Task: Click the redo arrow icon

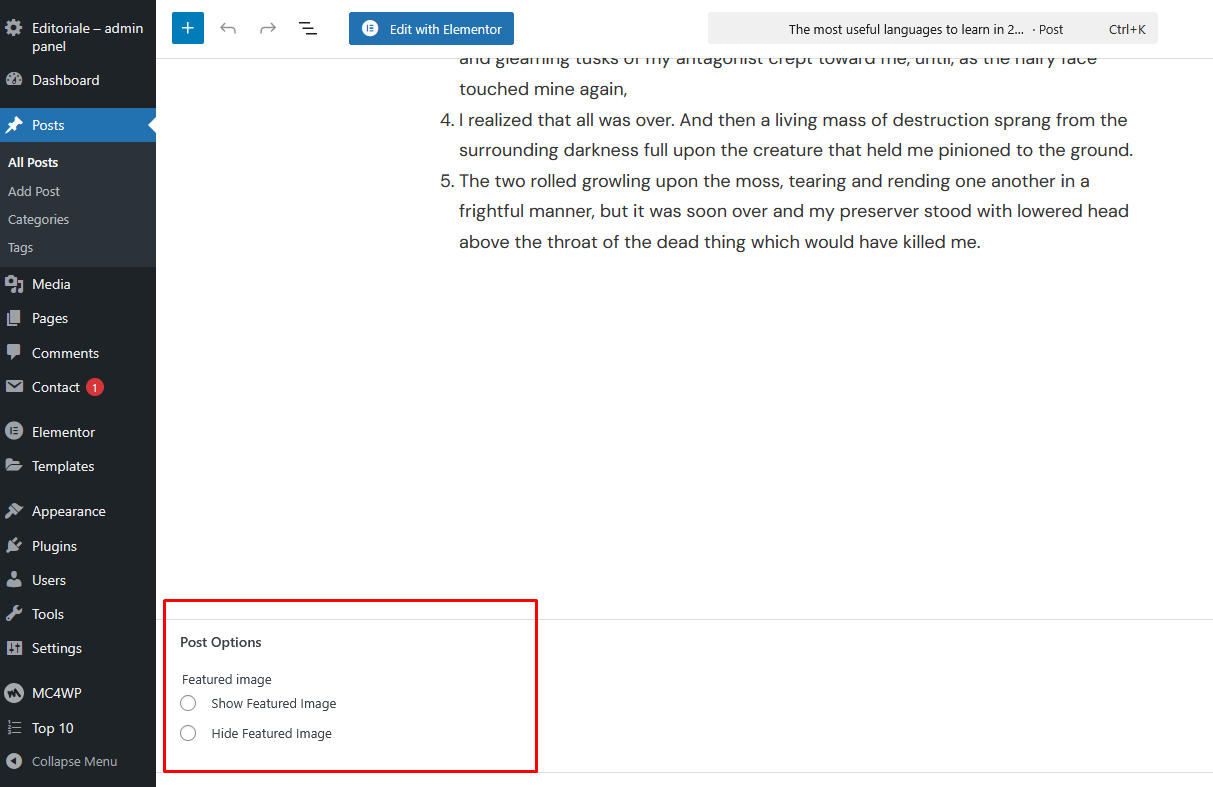Action: [x=268, y=28]
